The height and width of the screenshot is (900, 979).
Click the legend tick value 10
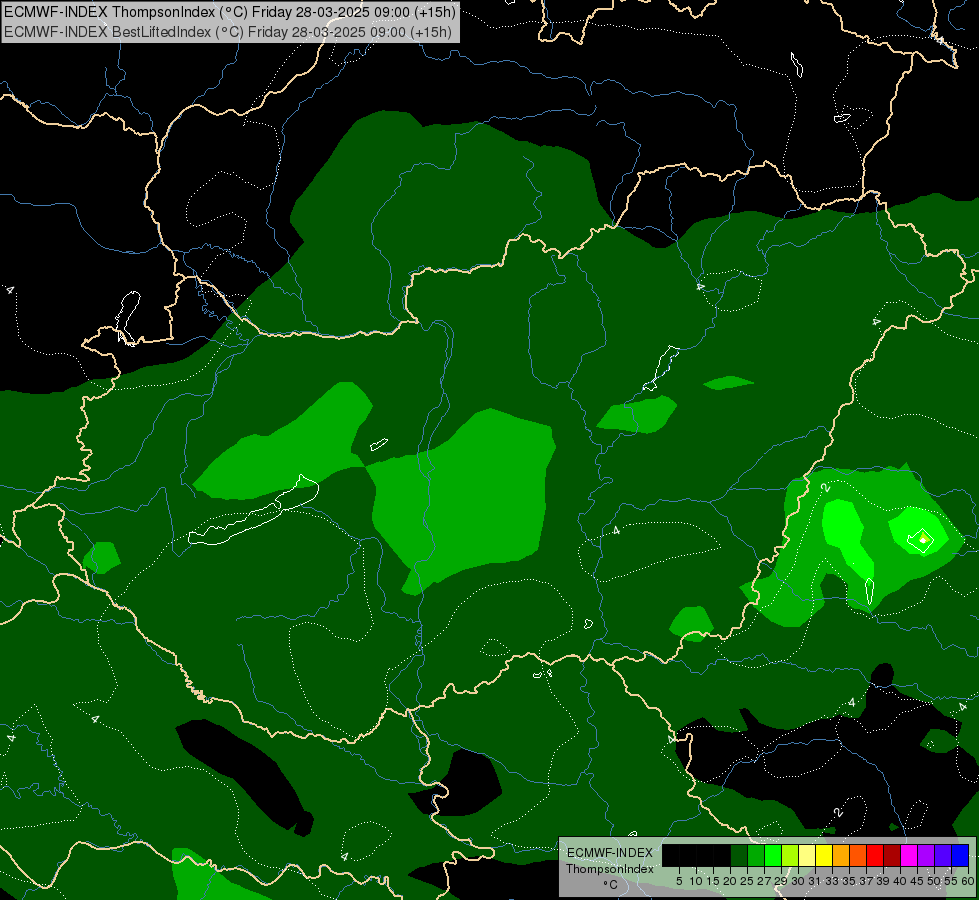(696, 881)
